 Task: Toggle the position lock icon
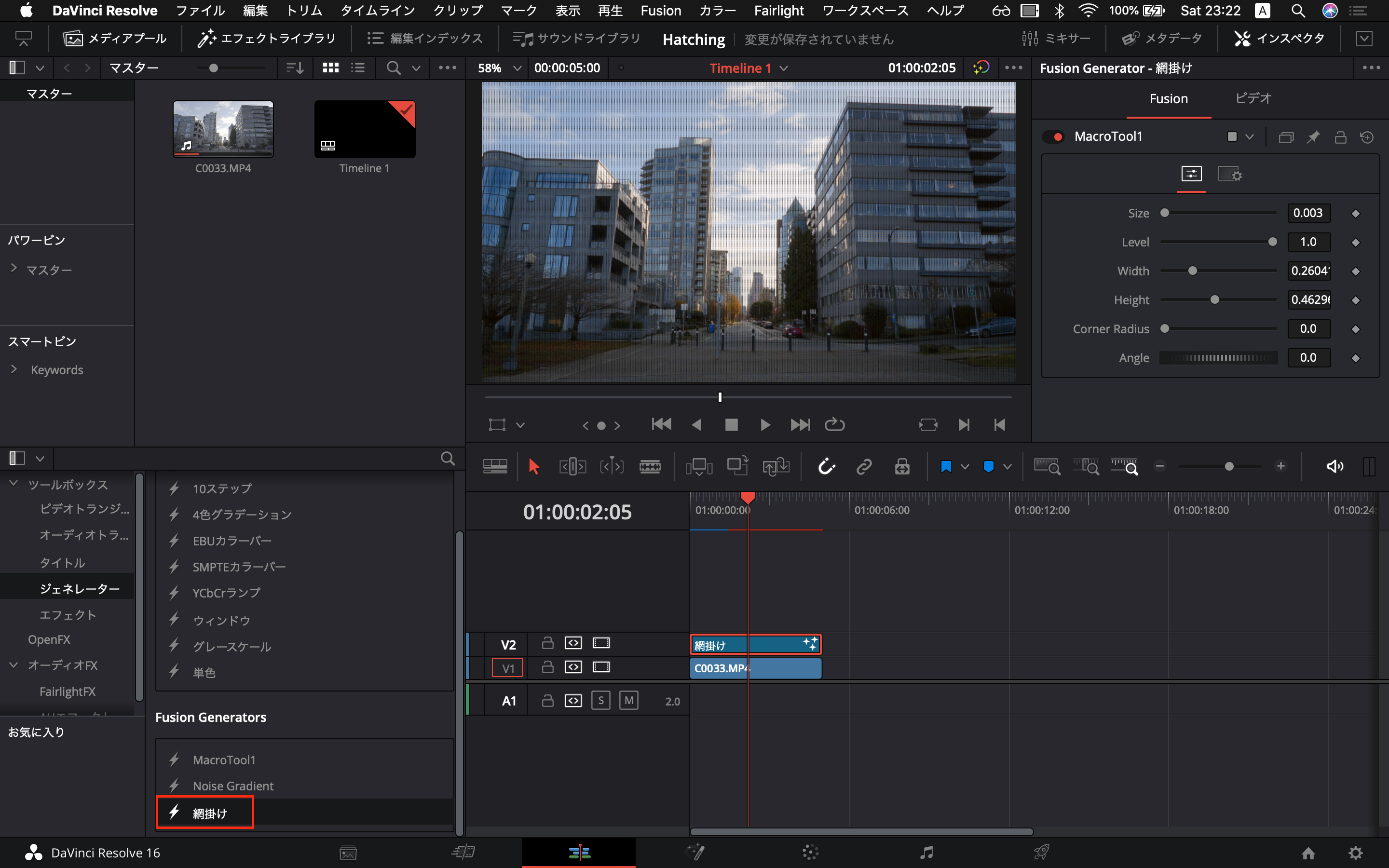(902, 467)
